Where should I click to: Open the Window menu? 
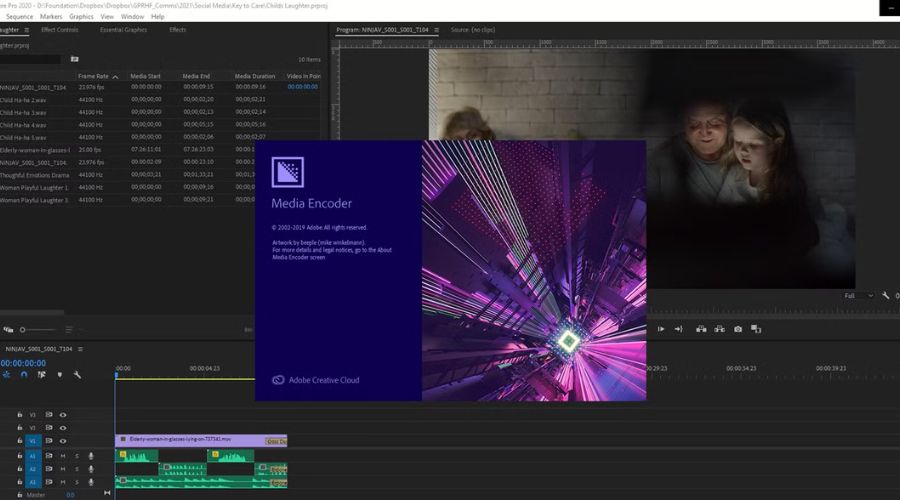pos(133,17)
